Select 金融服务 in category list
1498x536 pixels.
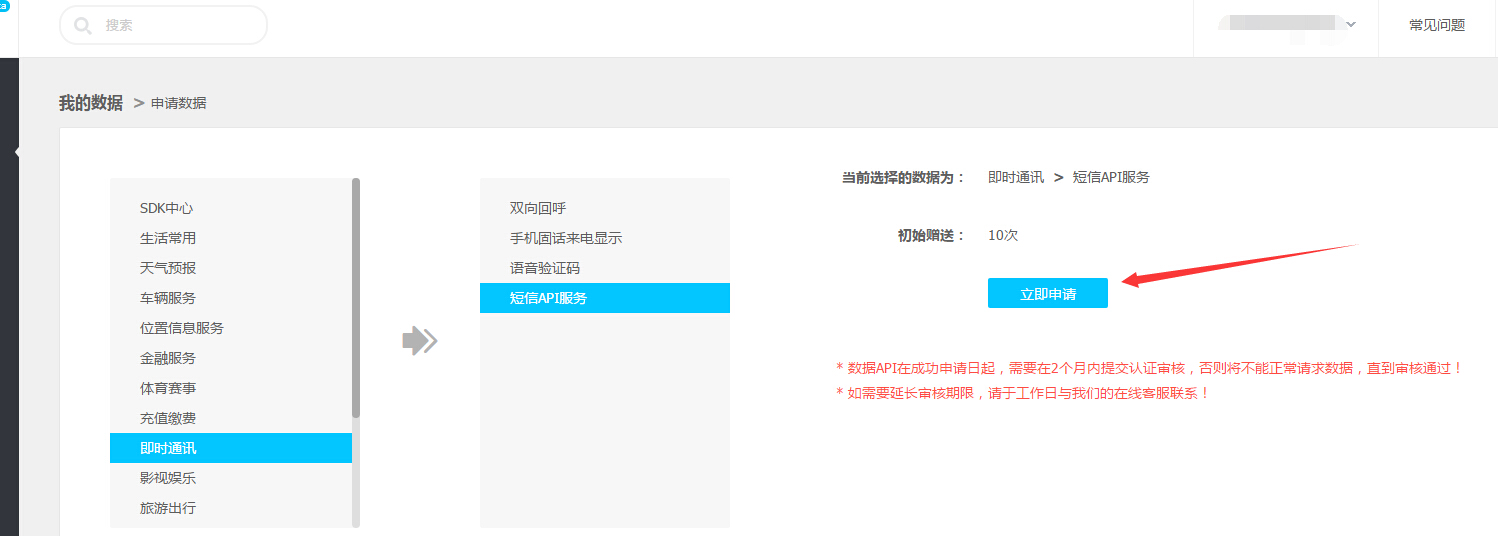click(168, 358)
